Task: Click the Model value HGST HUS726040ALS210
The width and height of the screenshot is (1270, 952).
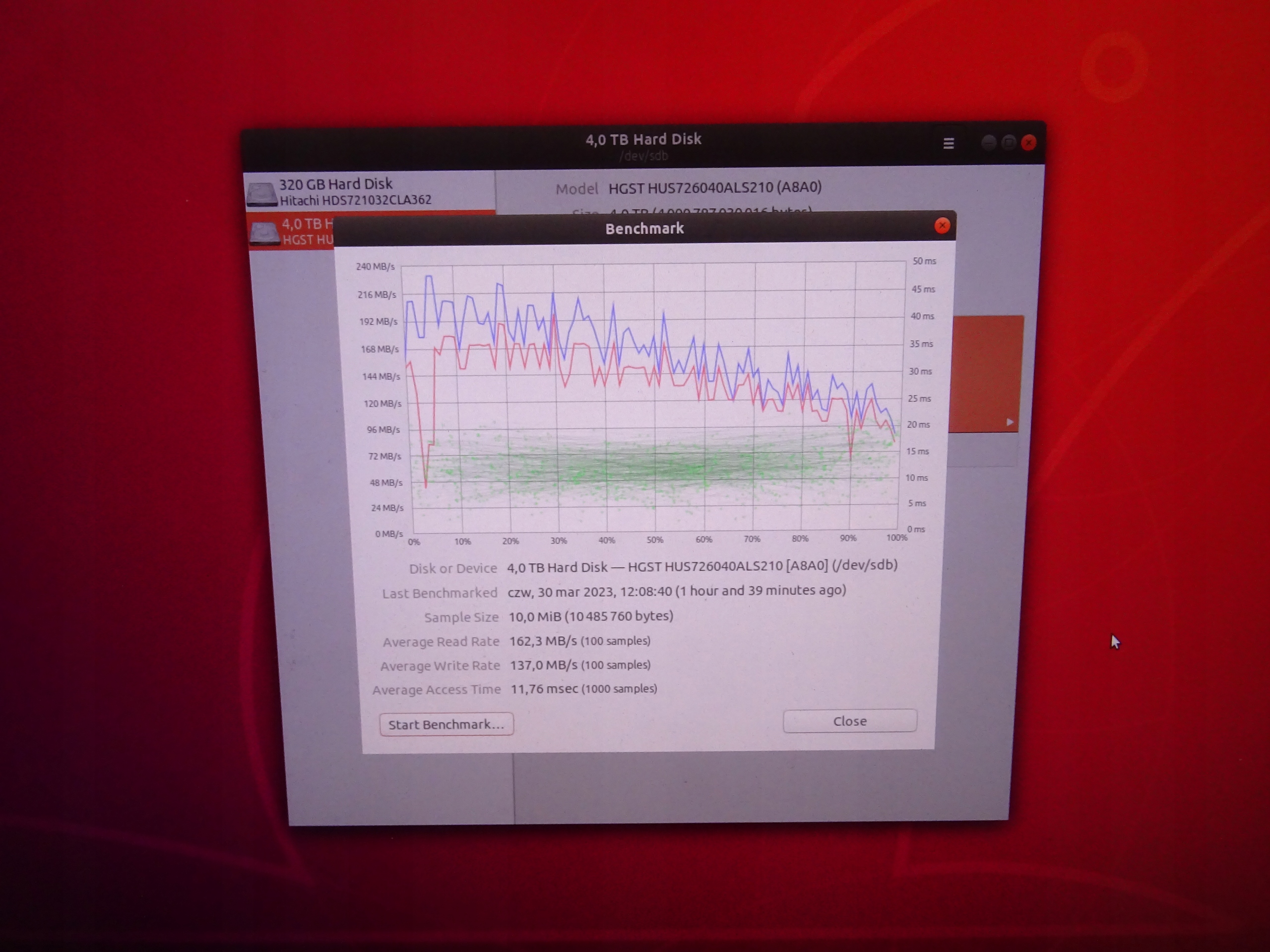Action: (714, 187)
